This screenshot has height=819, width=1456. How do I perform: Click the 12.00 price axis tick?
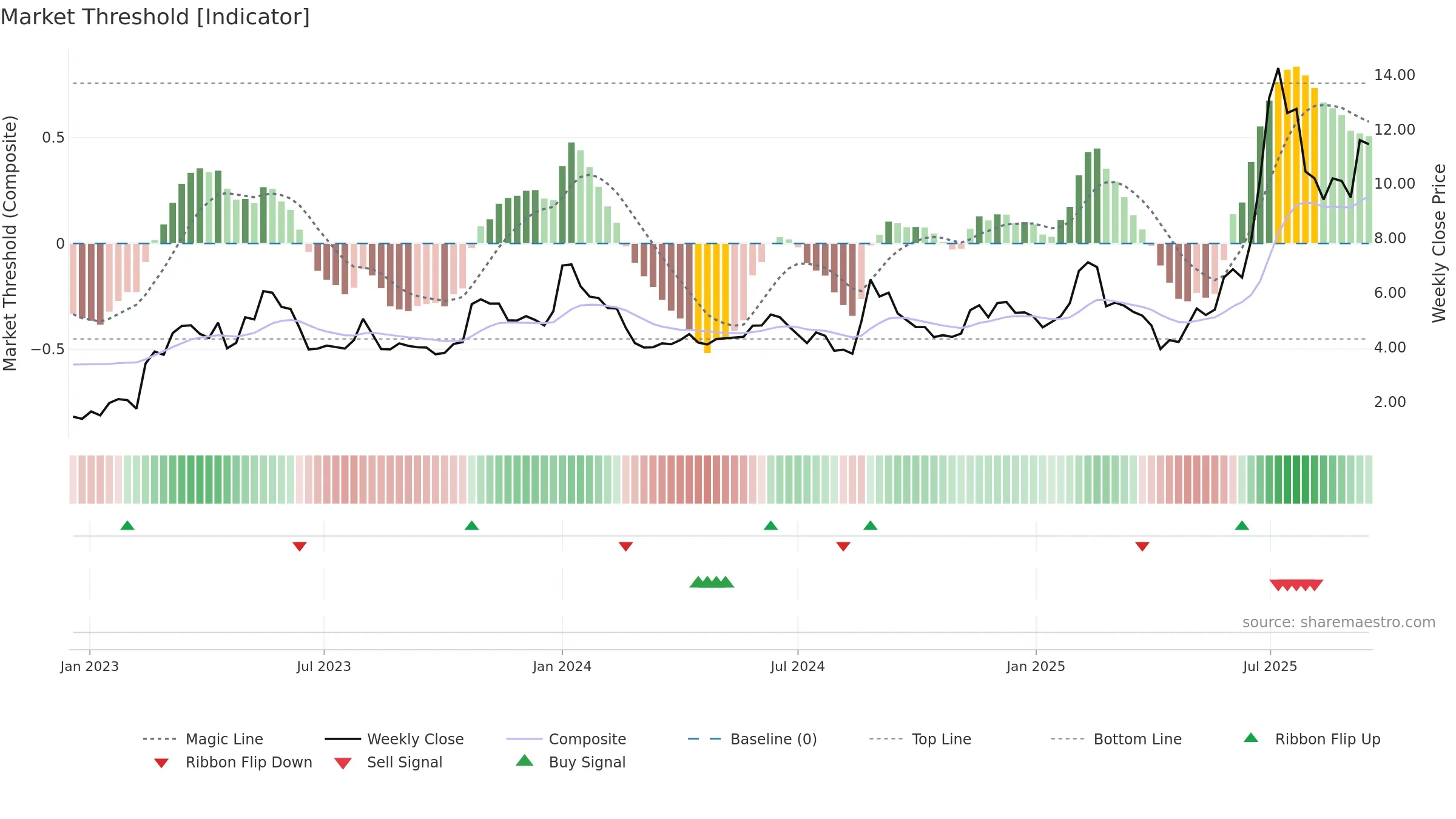1395,130
